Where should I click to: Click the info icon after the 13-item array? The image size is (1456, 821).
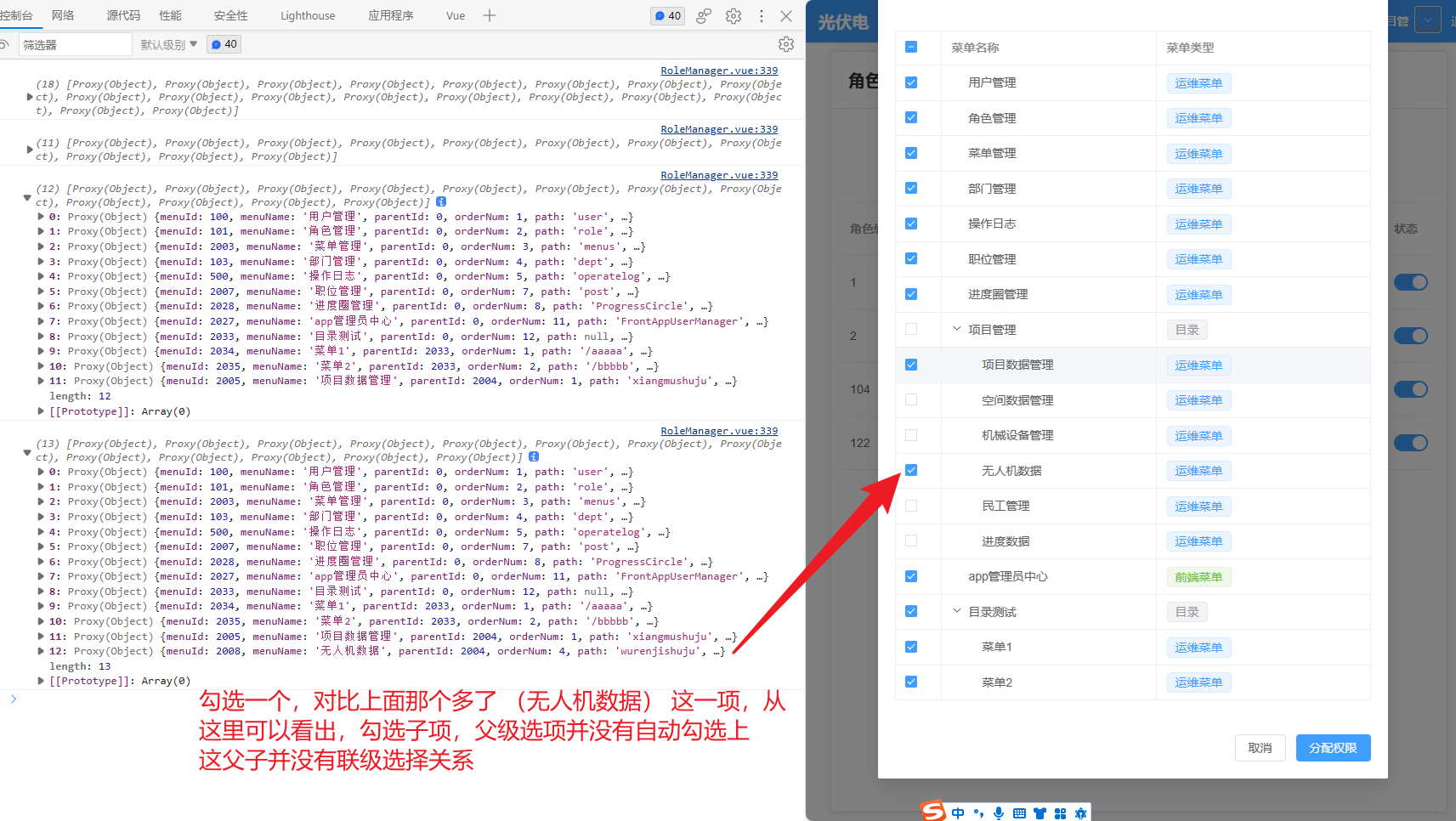[x=534, y=457]
